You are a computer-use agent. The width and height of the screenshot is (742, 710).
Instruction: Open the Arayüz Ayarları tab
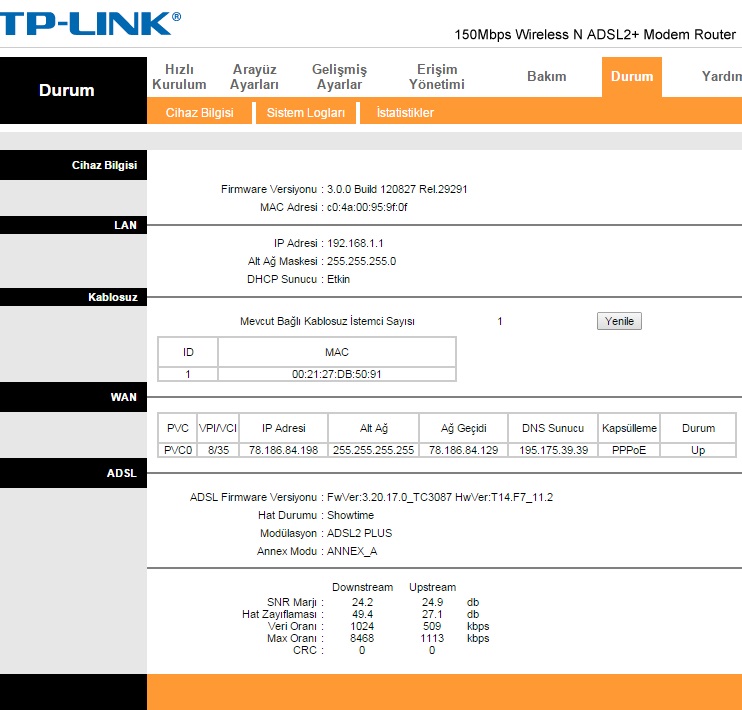click(x=254, y=77)
